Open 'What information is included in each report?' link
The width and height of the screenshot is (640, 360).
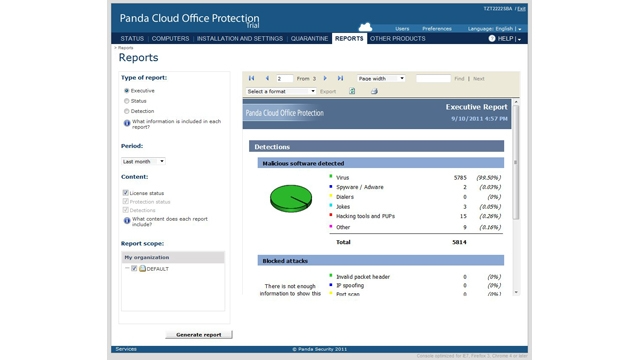[x=176, y=124]
